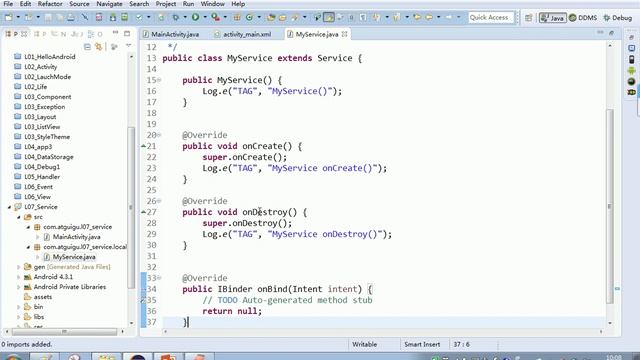Screen dimensions: 640x360
Task: Collapse the L07_Service project node
Action: [x=9, y=207]
